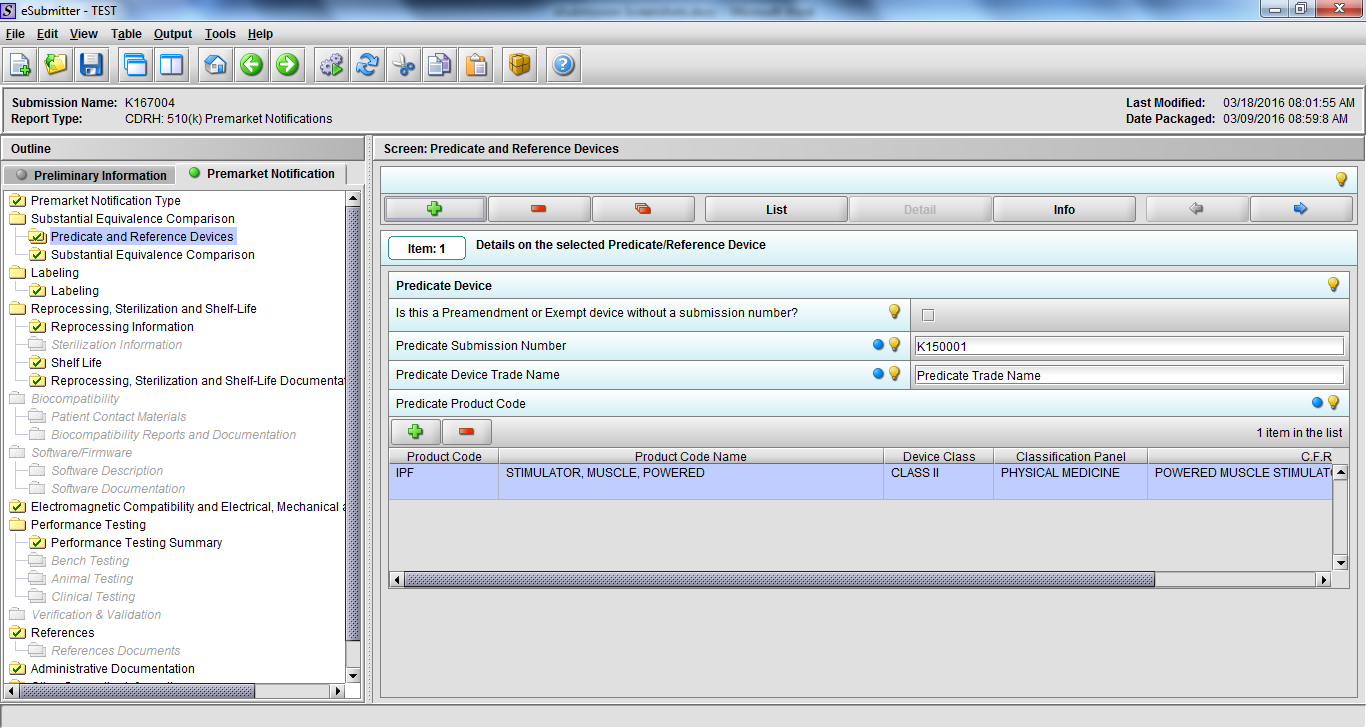The height and width of the screenshot is (728, 1366).
Task: Open the blue question mark Help icon
Action: [x=563, y=65]
